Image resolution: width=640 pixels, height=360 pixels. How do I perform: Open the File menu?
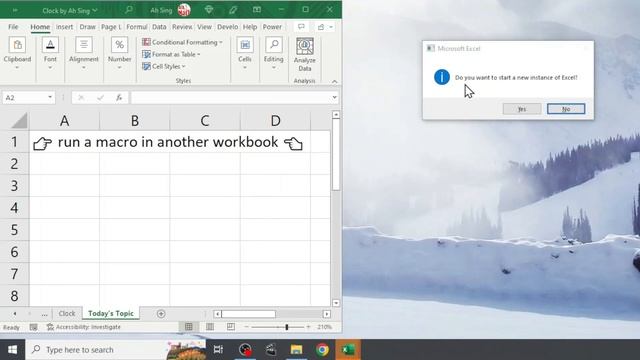tap(13, 27)
